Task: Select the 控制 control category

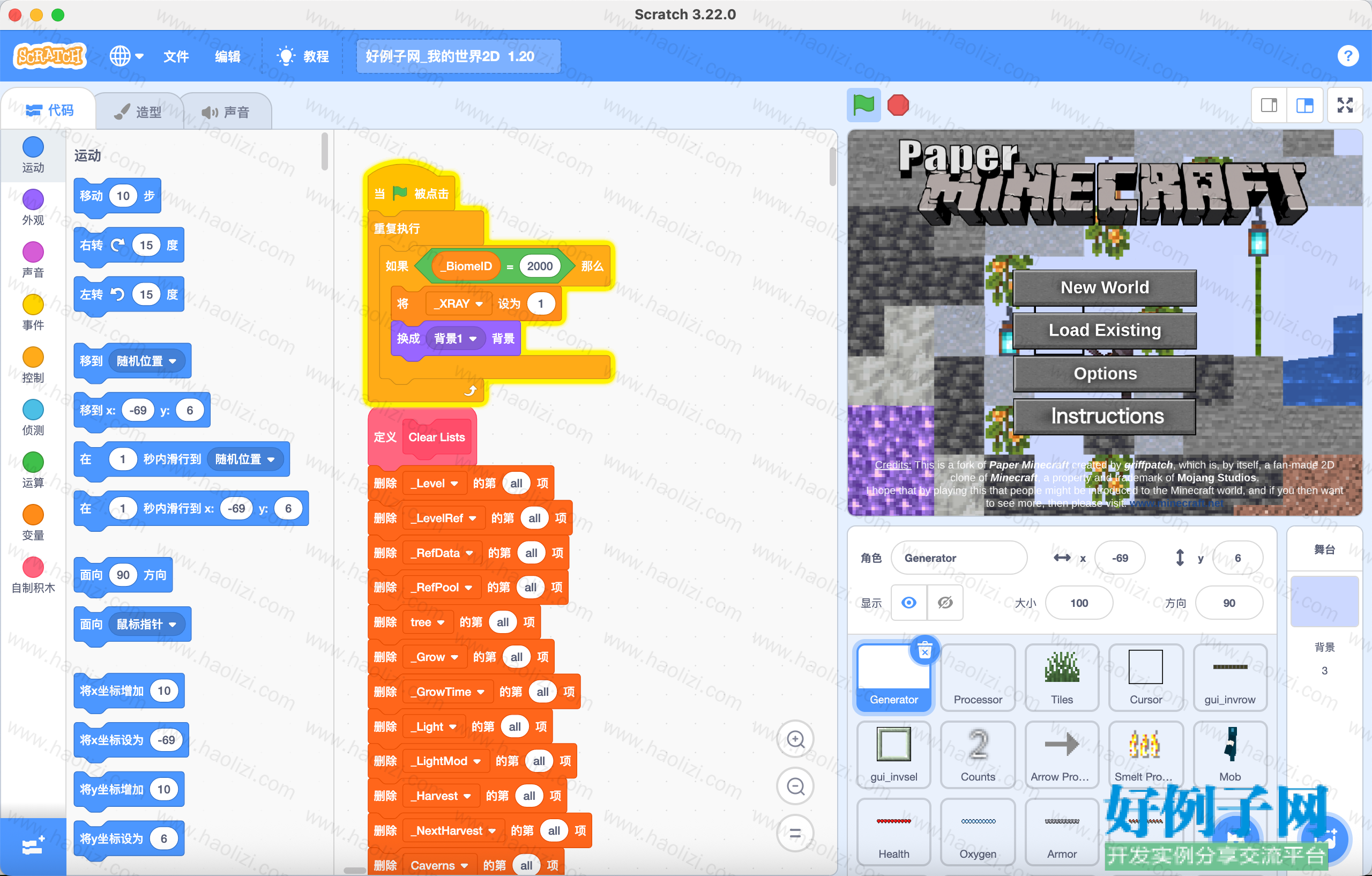Action: [x=33, y=365]
